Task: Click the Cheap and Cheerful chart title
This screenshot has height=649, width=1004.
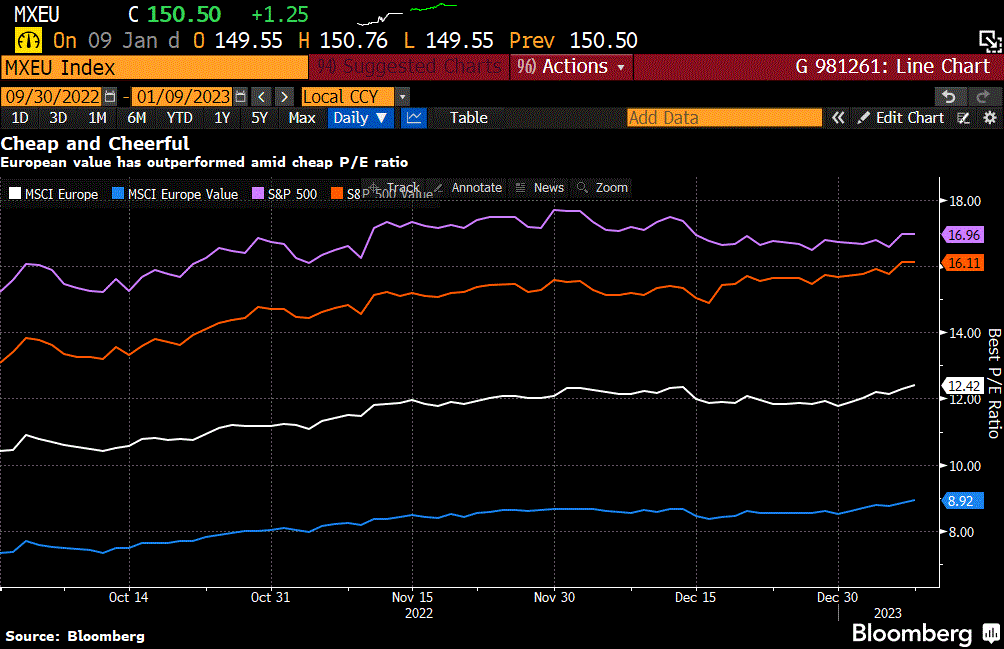Action: pyautogui.click(x=95, y=143)
